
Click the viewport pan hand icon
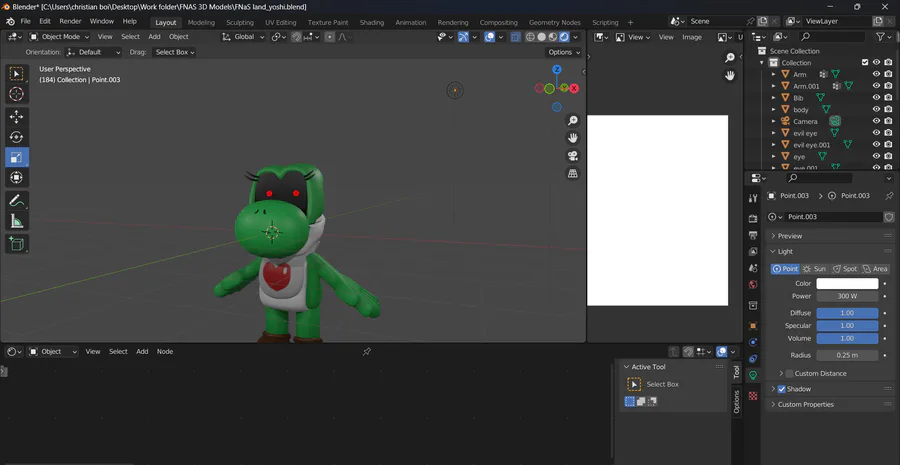point(572,138)
